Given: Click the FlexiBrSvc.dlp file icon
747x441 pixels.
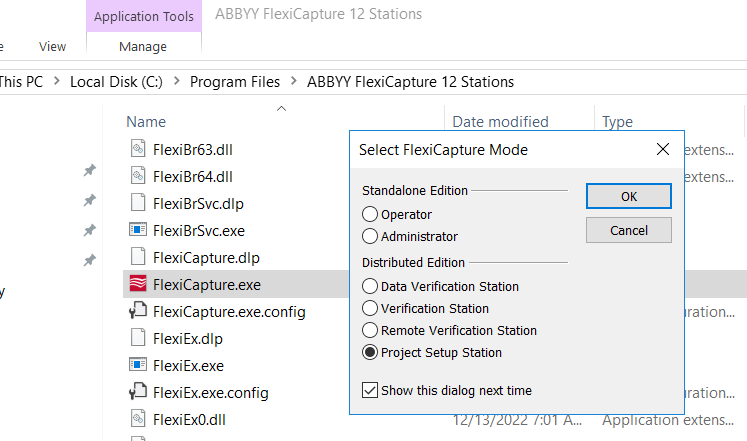Looking at the screenshot, I should (138, 202).
